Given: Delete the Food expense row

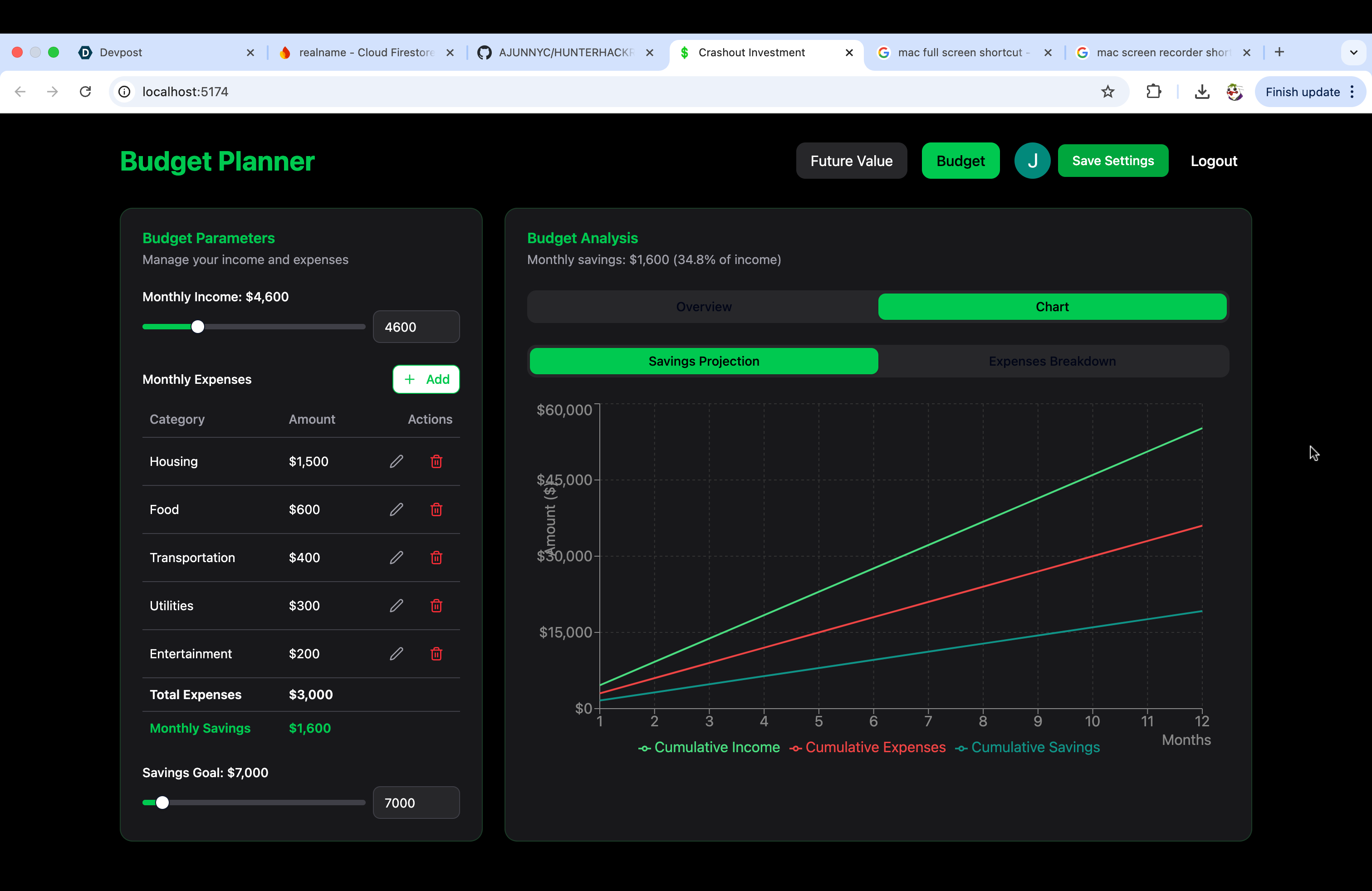Looking at the screenshot, I should coord(436,509).
